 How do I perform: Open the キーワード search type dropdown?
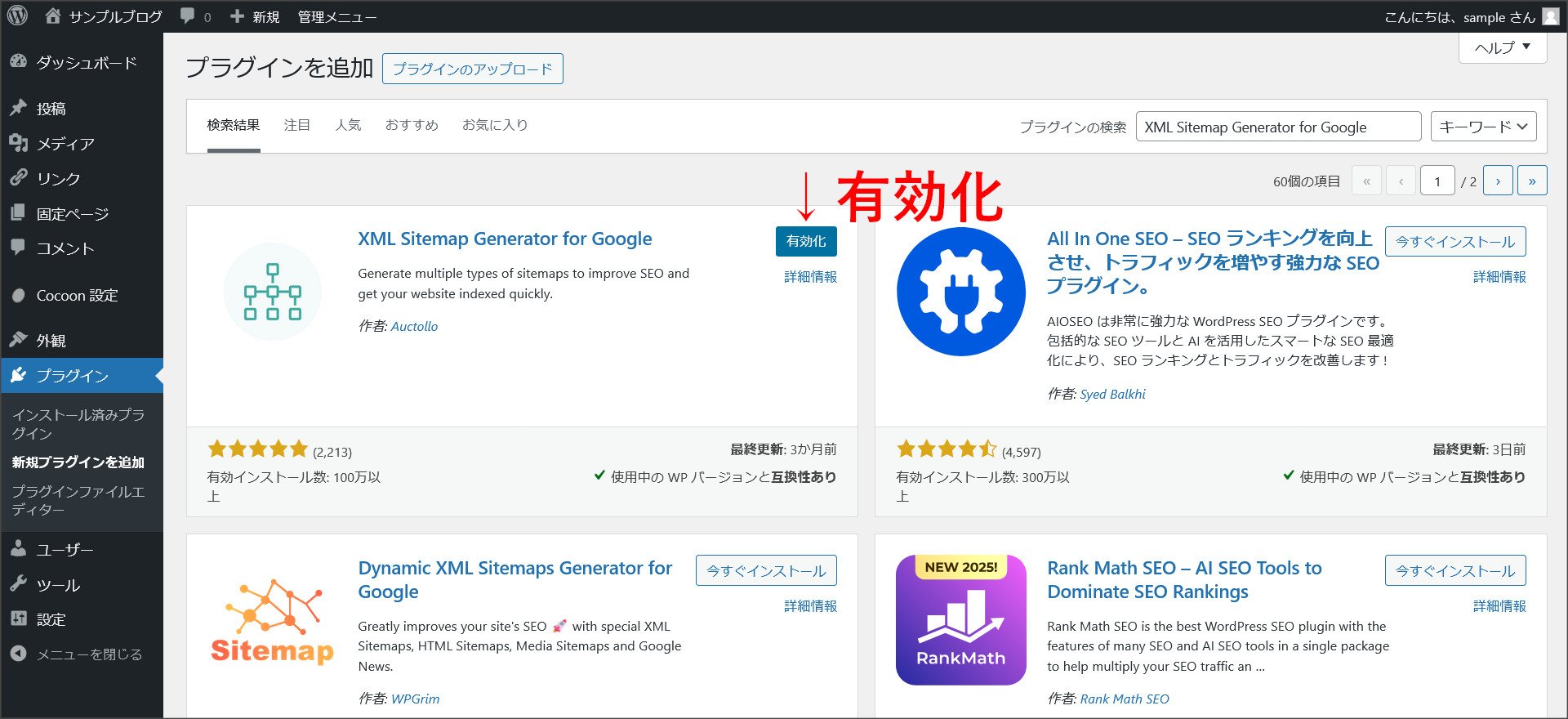(1484, 127)
